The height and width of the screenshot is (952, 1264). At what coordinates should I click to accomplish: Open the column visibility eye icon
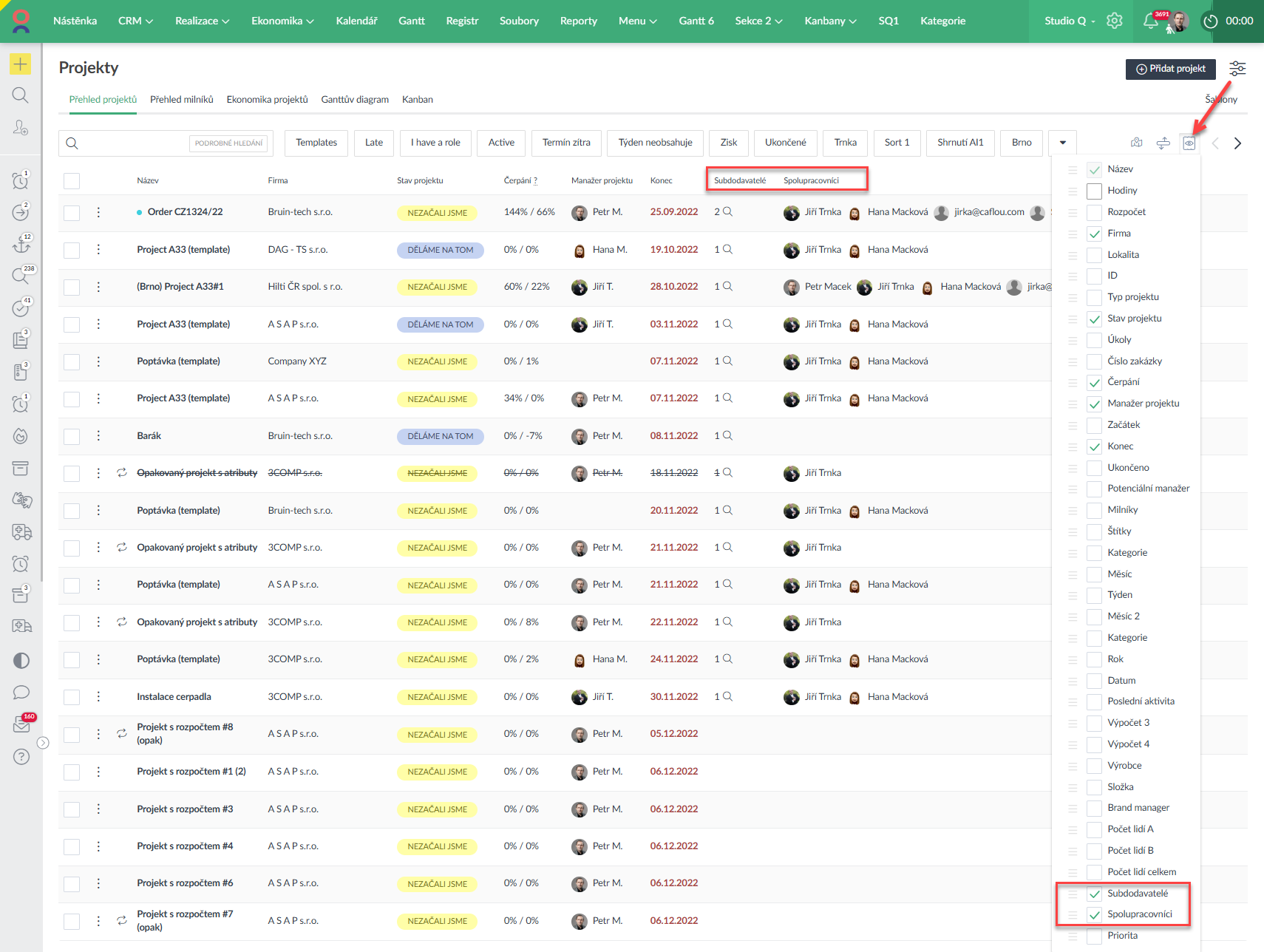point(1189,143)
